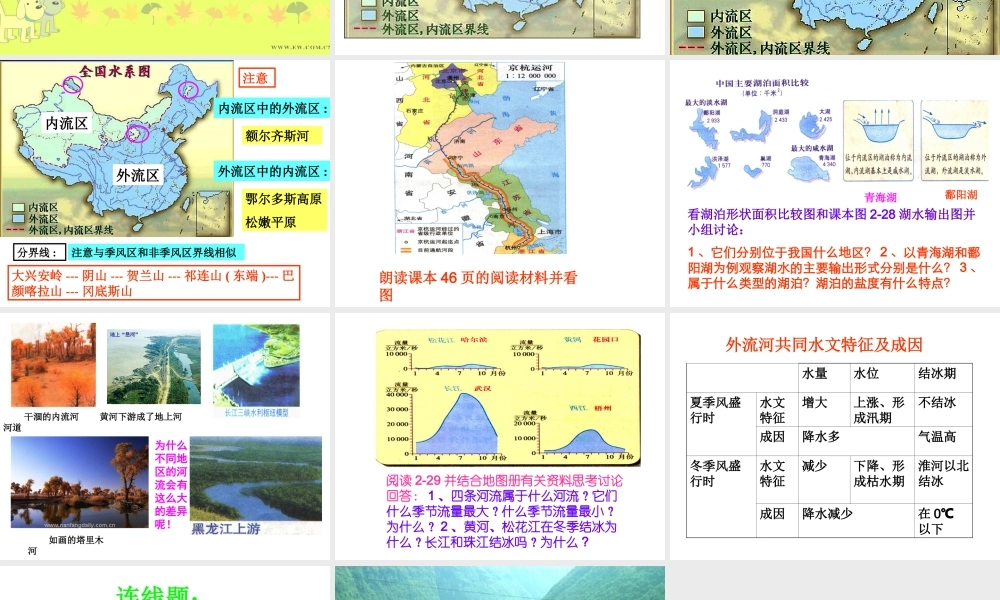Screen dimensions: 1000x600
Task: Click the 外流区中的内流区 cyan label
Action: [272, 171]
